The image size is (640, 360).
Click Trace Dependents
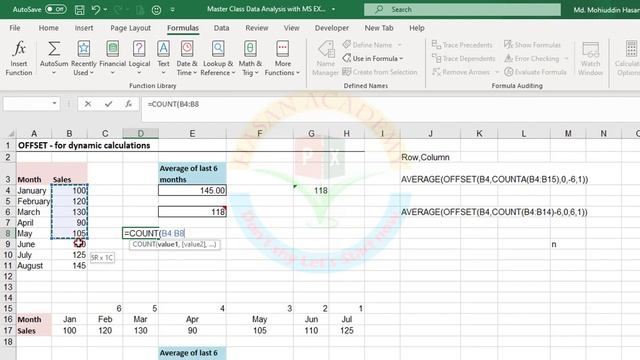click(463, 58)
